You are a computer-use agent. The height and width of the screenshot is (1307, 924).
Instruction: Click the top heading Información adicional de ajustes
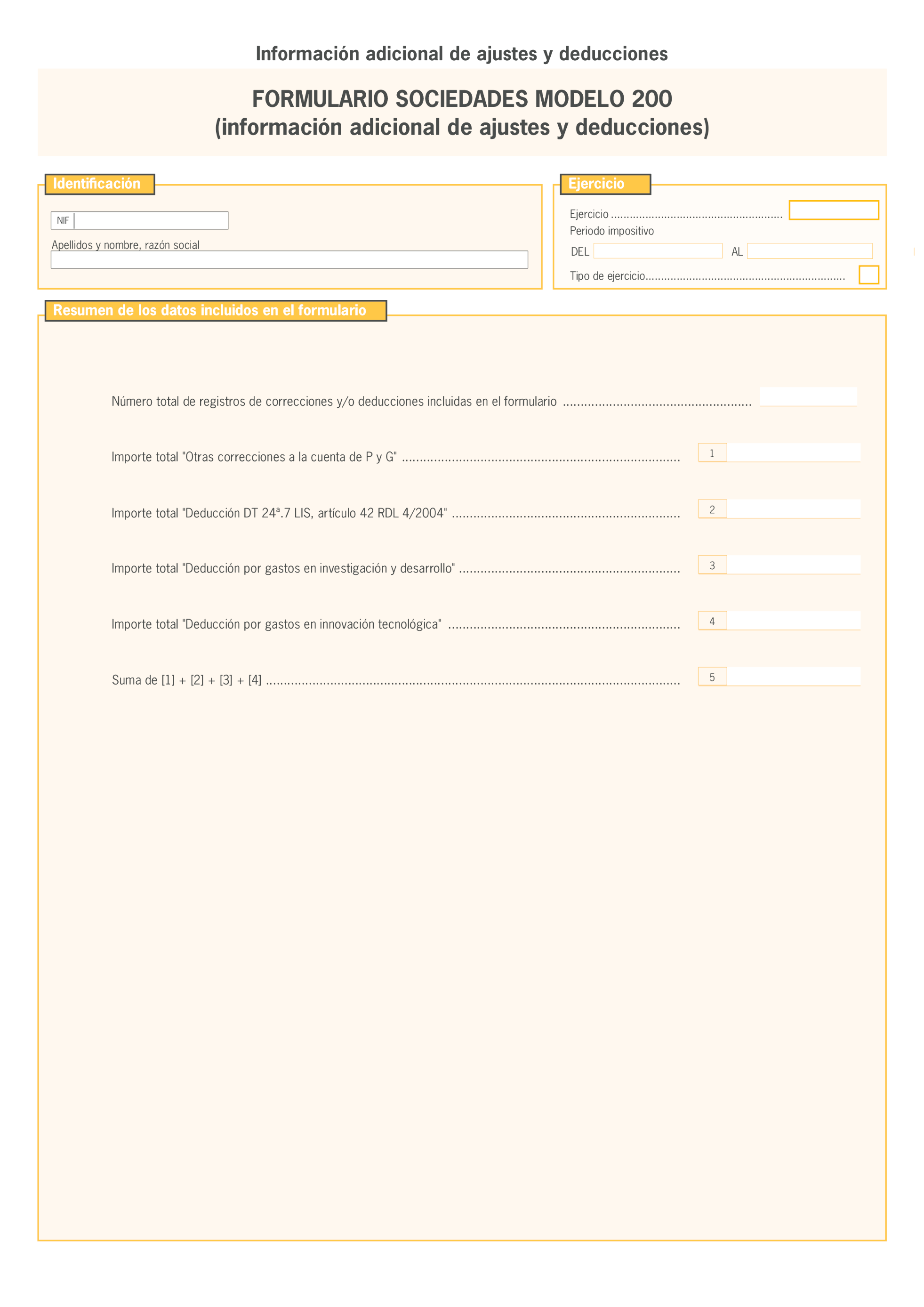461,54
